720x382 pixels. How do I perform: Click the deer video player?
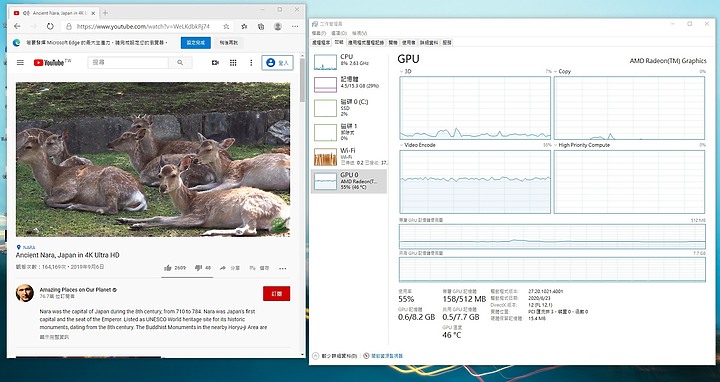point(153,159)
